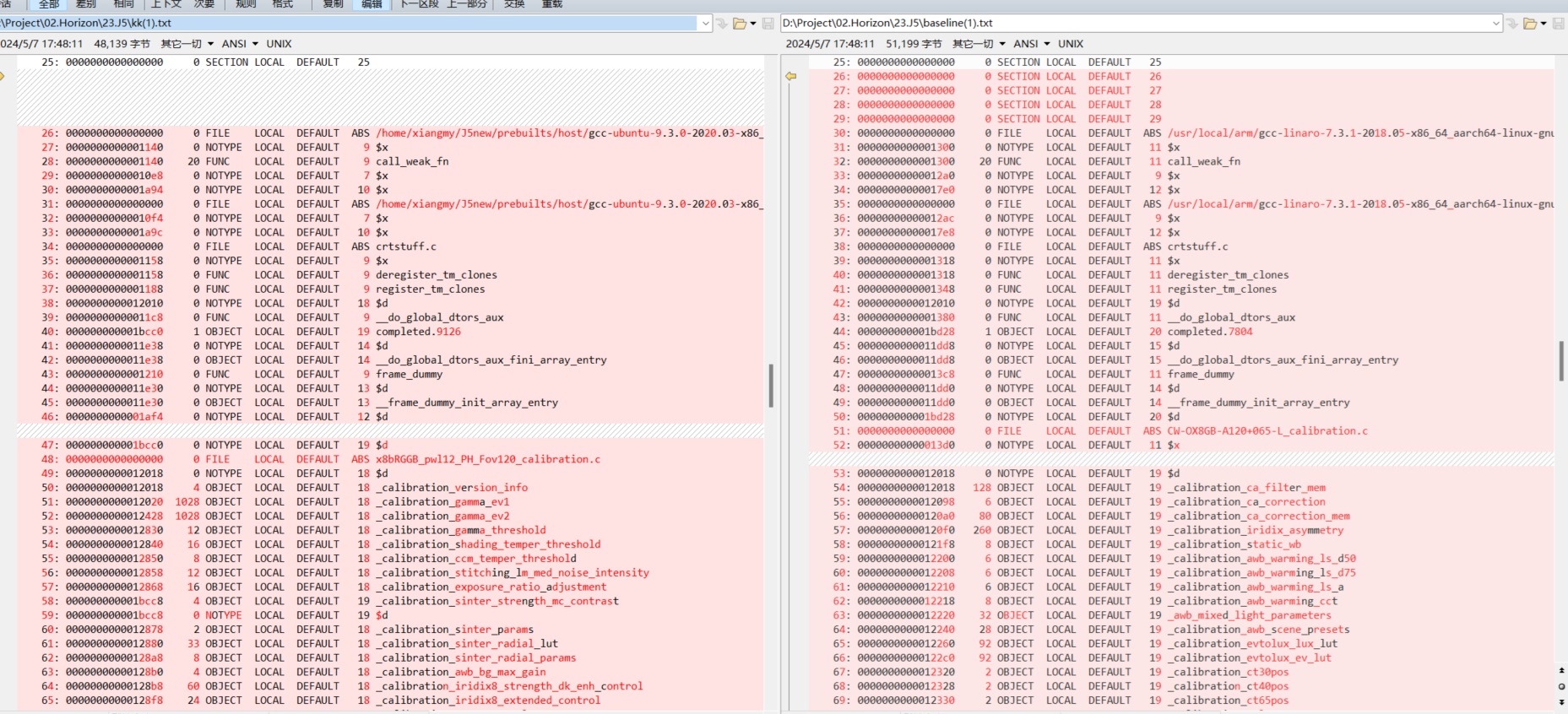The height and width of the screenshot is (714, 1568).
Task: Click the previous-difference double arrow in right scrollbar
Action: pyautogui.click(x=1561, y=671)
